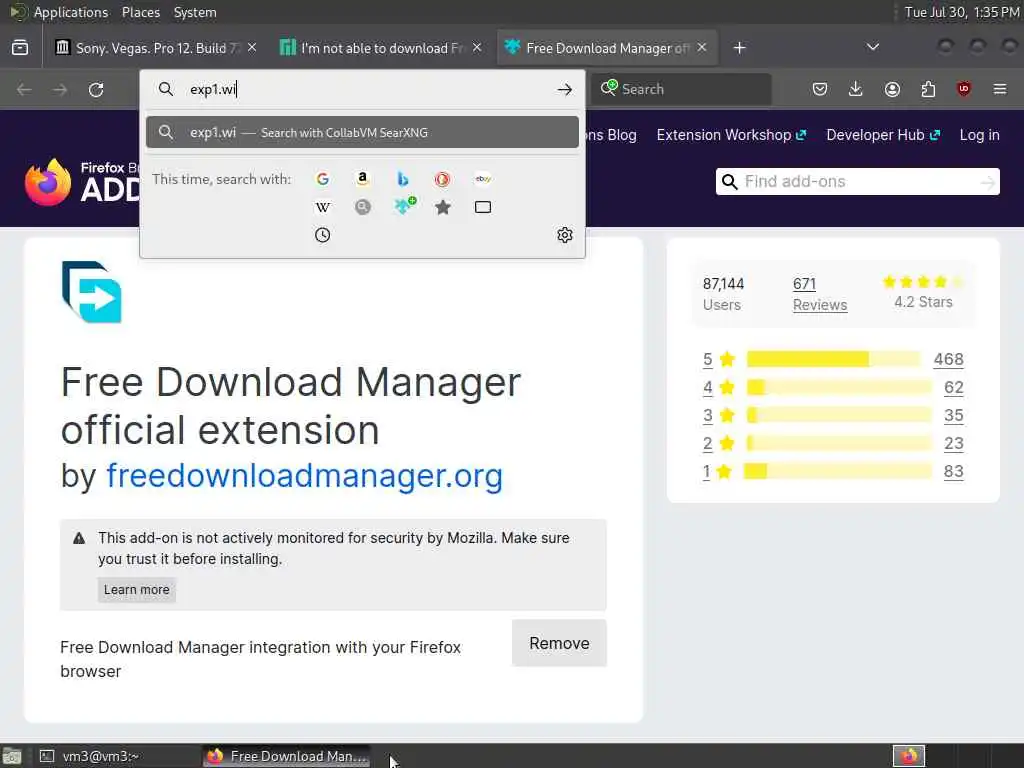Search this time with Wikipedia

[323, 207]
